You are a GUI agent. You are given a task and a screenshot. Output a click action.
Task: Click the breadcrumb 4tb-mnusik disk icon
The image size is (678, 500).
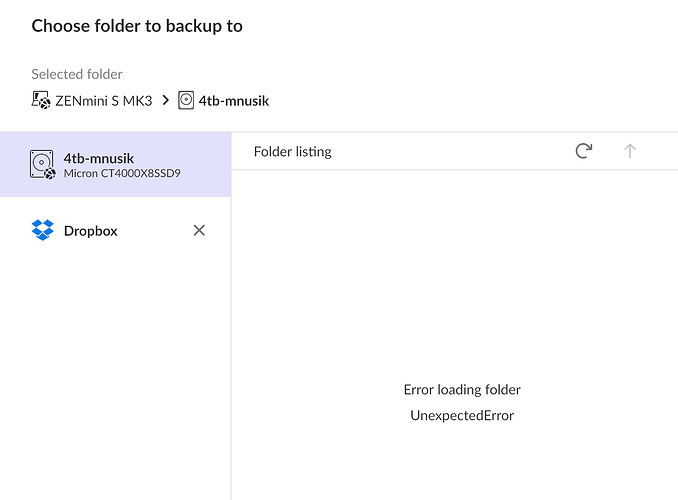coord(186,100)
